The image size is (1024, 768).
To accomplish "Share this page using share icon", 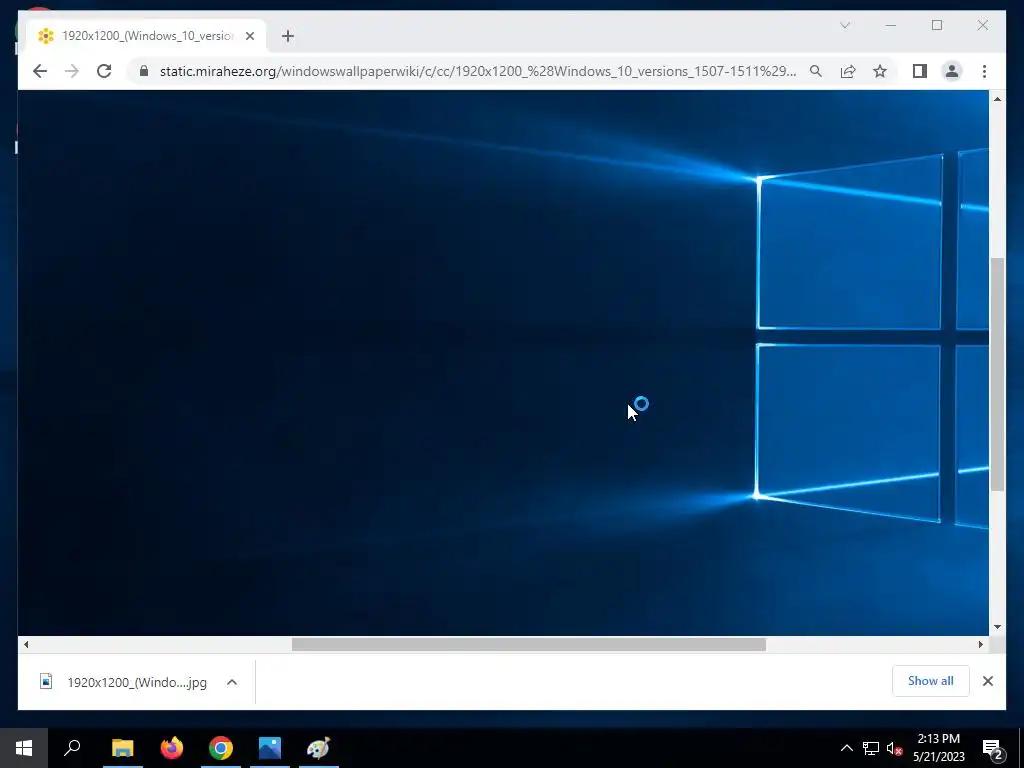I will [848, 71].
